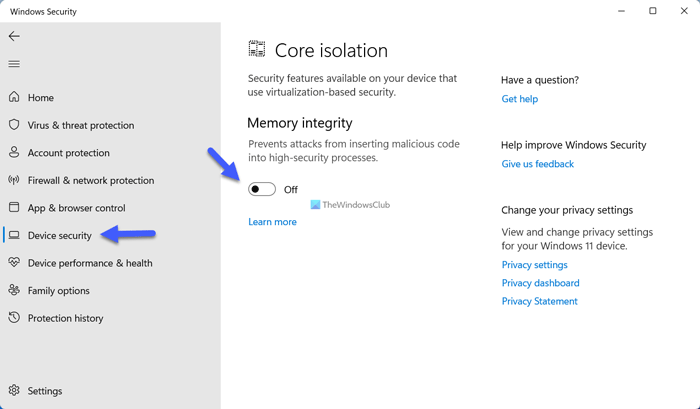Click the Firewall & network protection icon
The image size is (700, 409).
coord(14,181)
